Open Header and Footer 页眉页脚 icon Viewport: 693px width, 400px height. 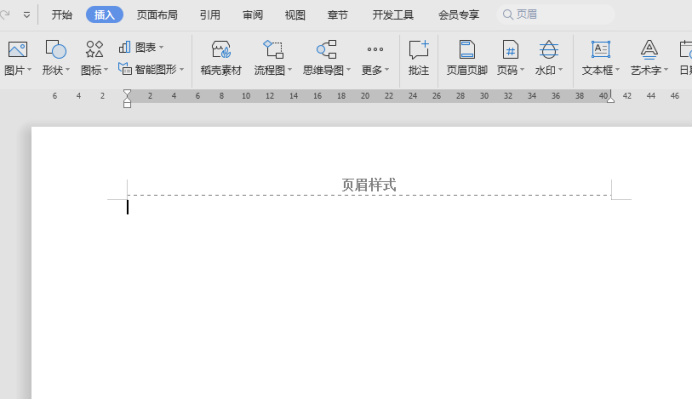[x=467, y=50]
